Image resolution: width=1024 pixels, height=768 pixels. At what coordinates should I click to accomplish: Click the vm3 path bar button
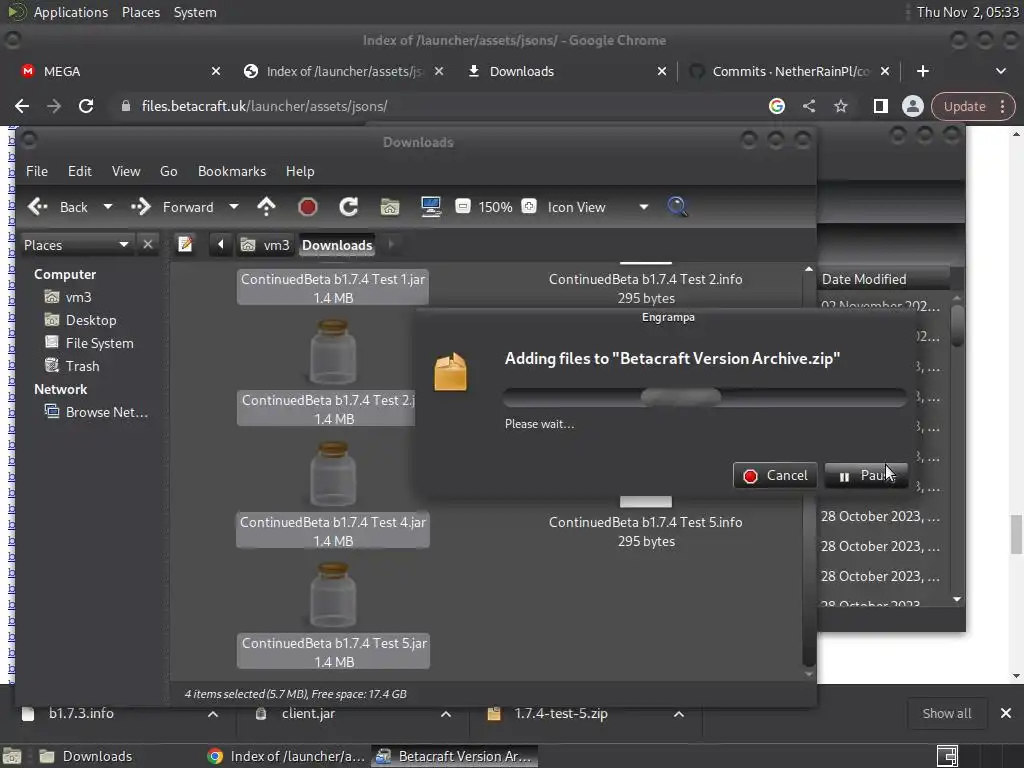tap(265, 245)
